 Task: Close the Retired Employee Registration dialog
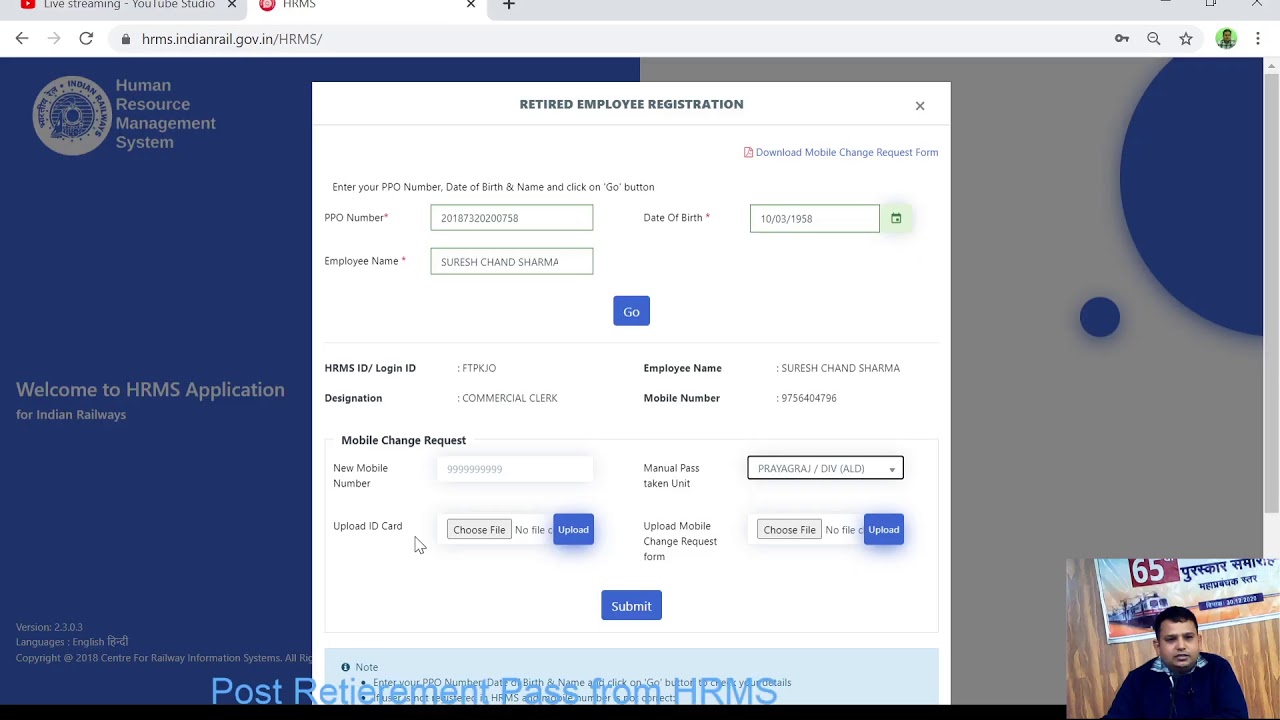pos(920,106)
